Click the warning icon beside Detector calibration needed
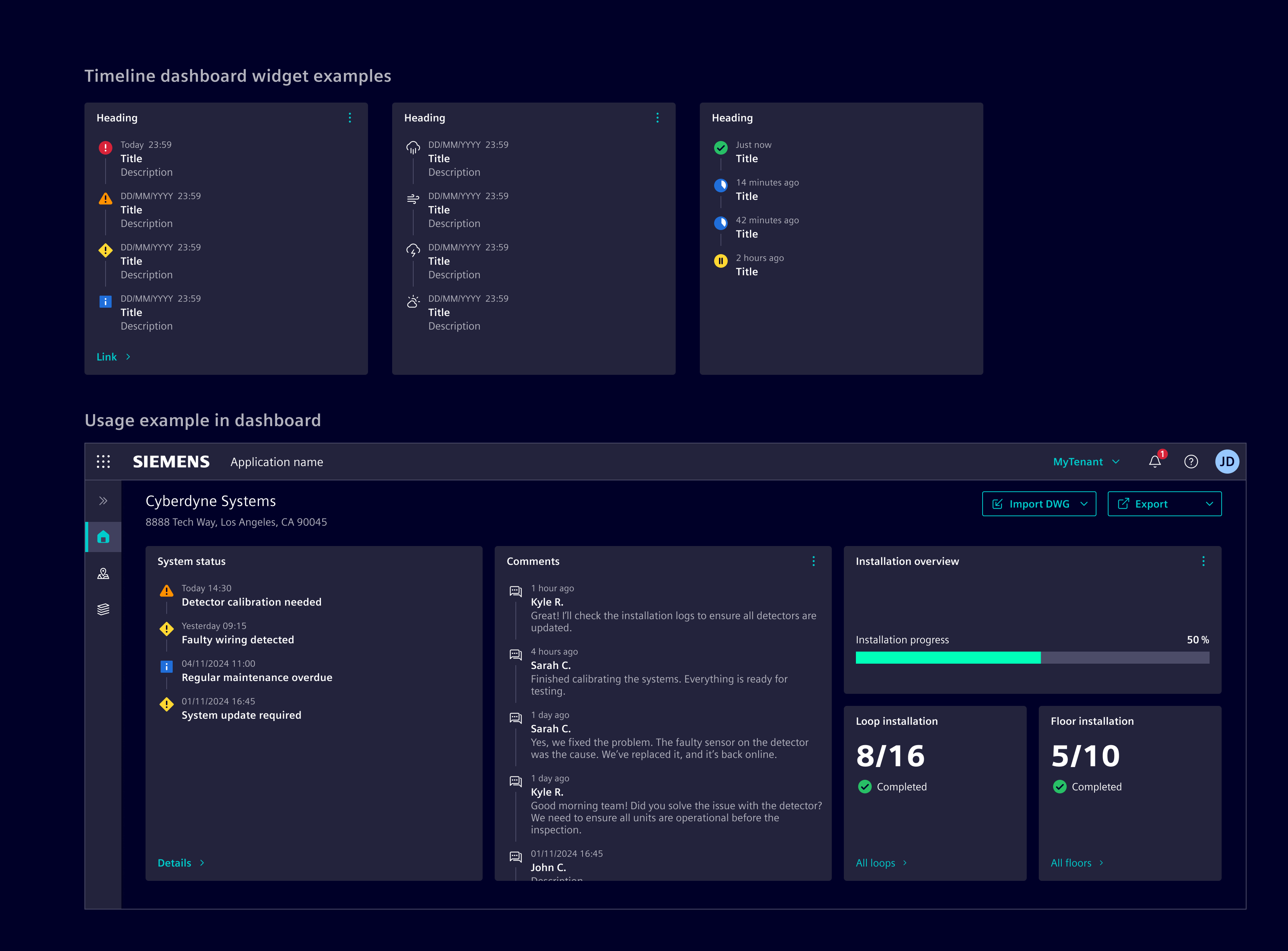This screenshot has width=1288, height=951. tap(166, 591)
